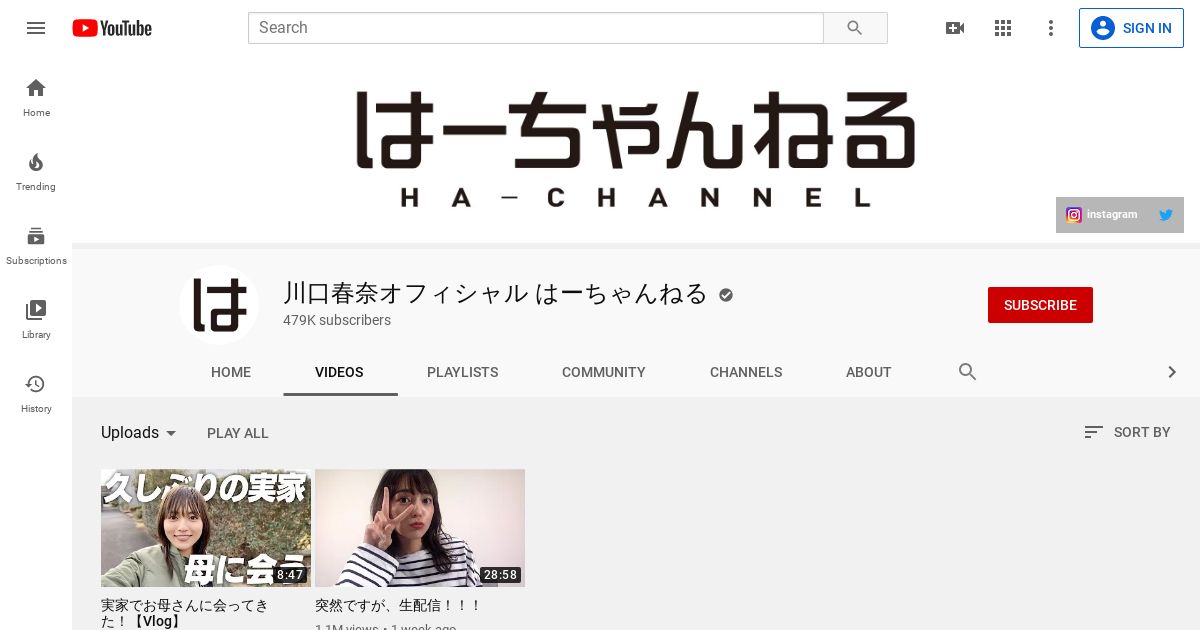Viewport: 1200px width, 630px height.
Task: Go to Home in sidebar
Action: 36,97
